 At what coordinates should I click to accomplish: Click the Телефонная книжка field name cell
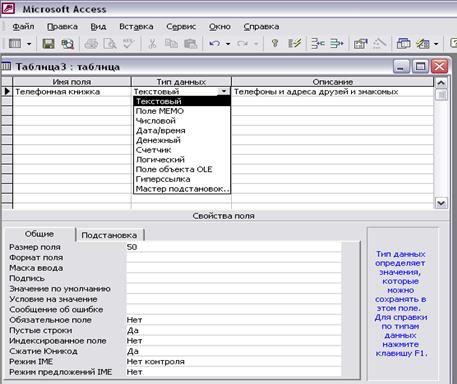[x=72, y=92]
